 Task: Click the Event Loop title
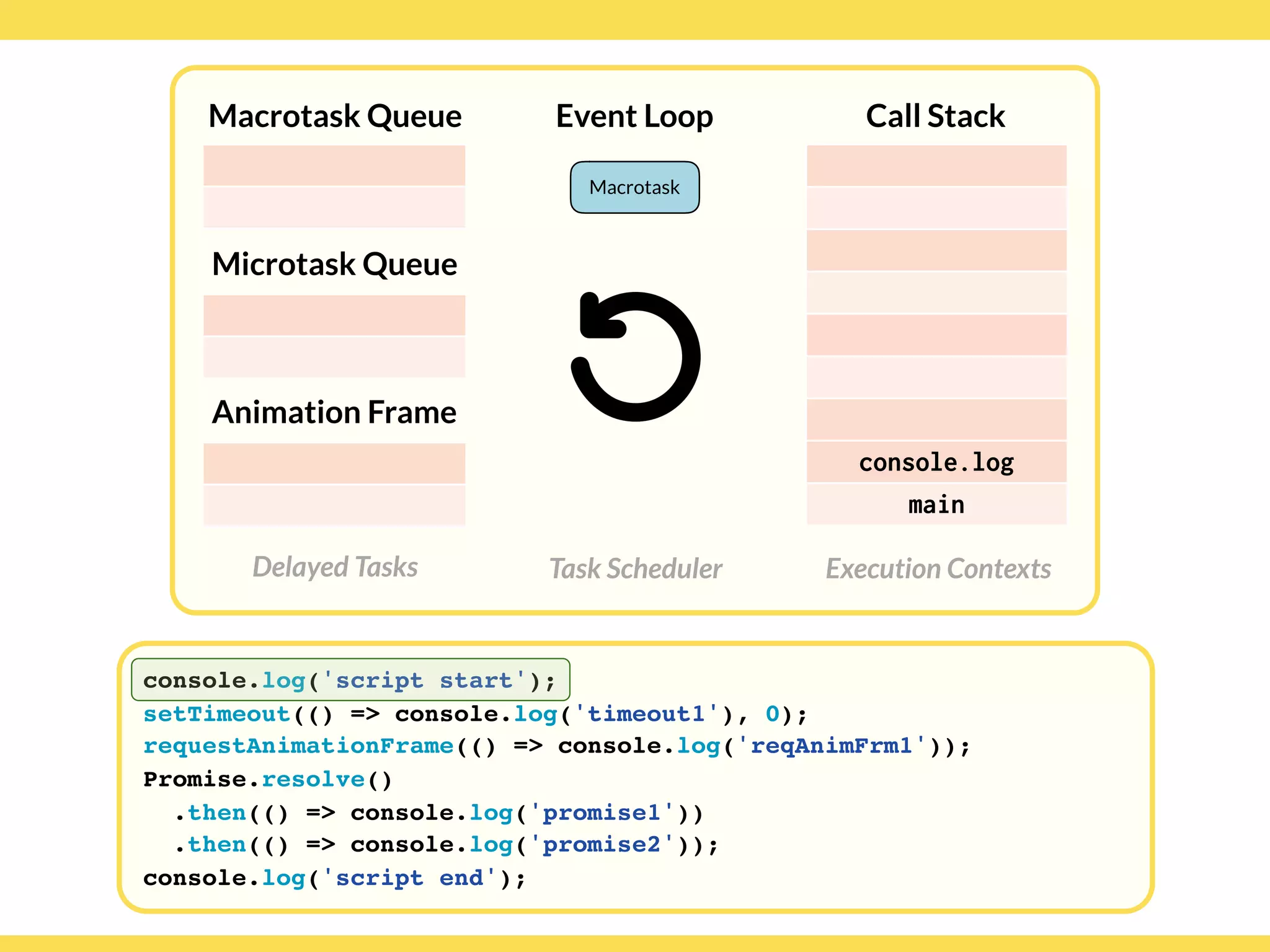click(634, 116)
